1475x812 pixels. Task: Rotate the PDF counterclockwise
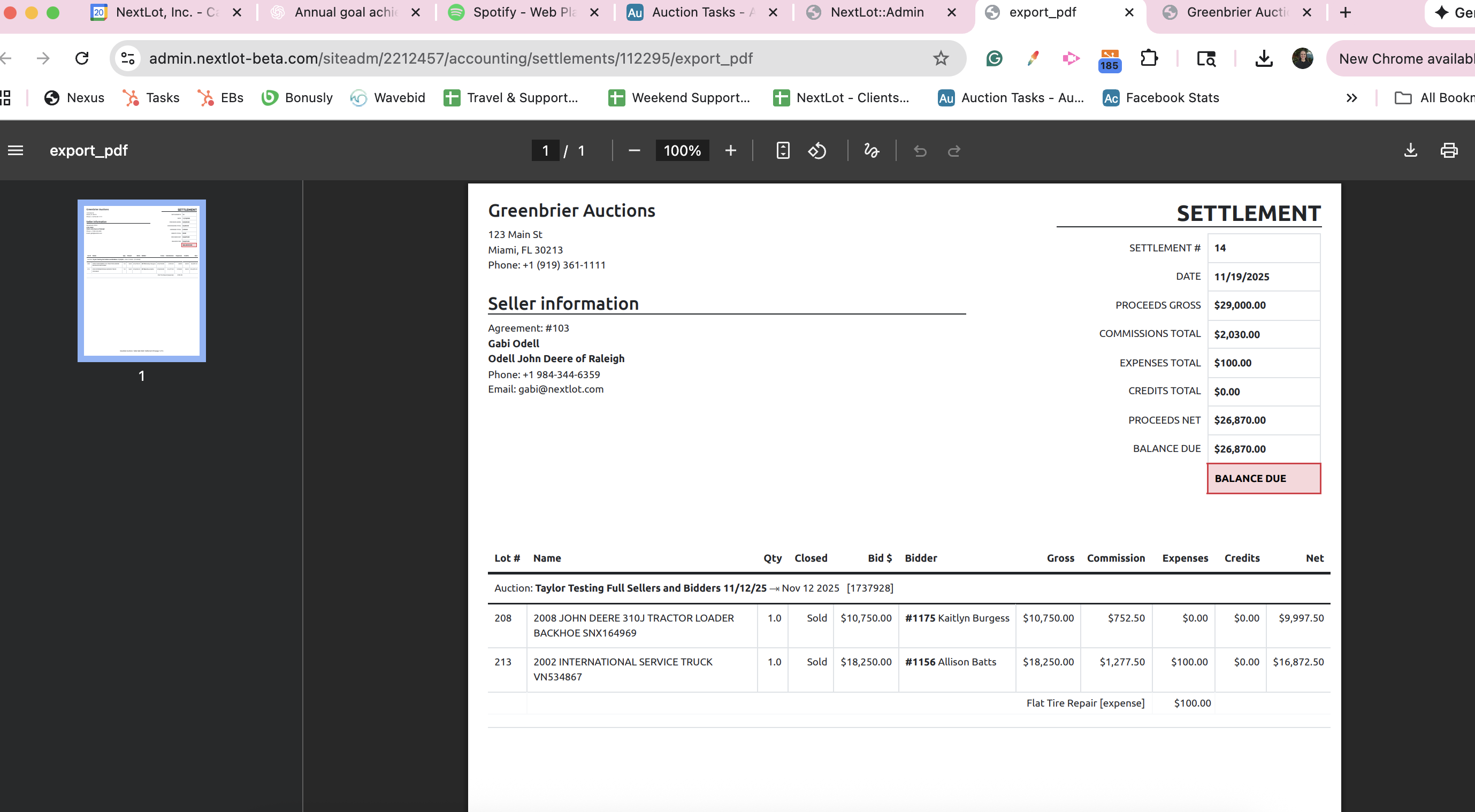point(817,151)
